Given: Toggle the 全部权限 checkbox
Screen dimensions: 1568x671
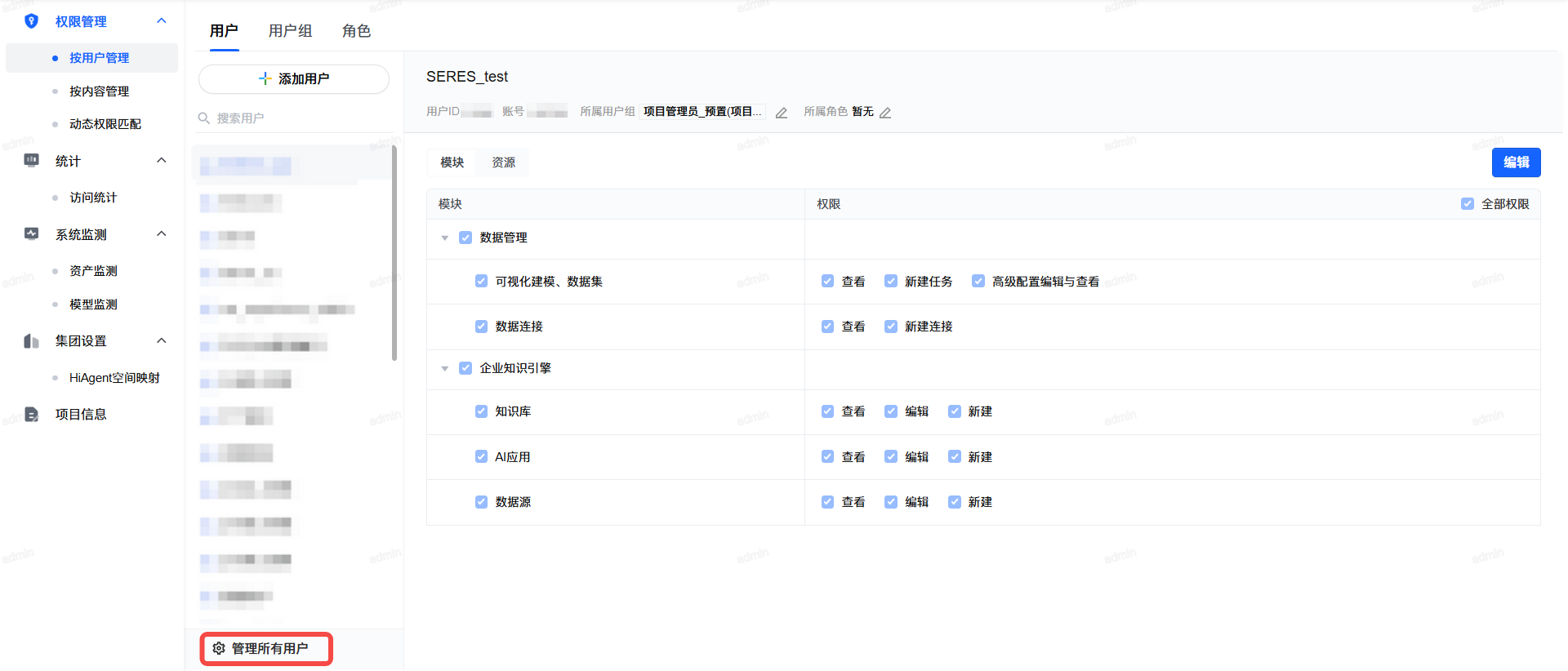Looking at the screenshot, I should click(1468, 204).
